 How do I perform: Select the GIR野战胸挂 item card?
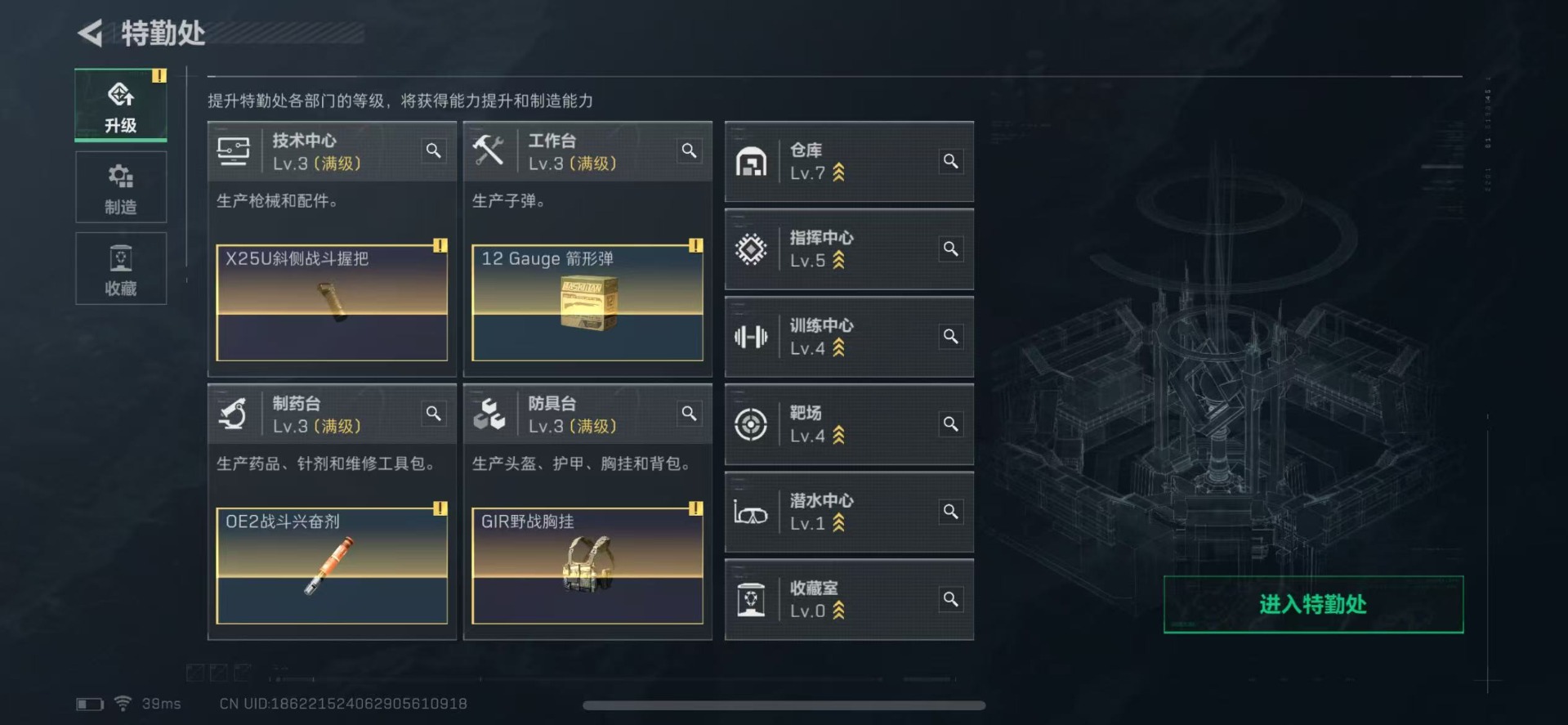click(x=587, y=566)
